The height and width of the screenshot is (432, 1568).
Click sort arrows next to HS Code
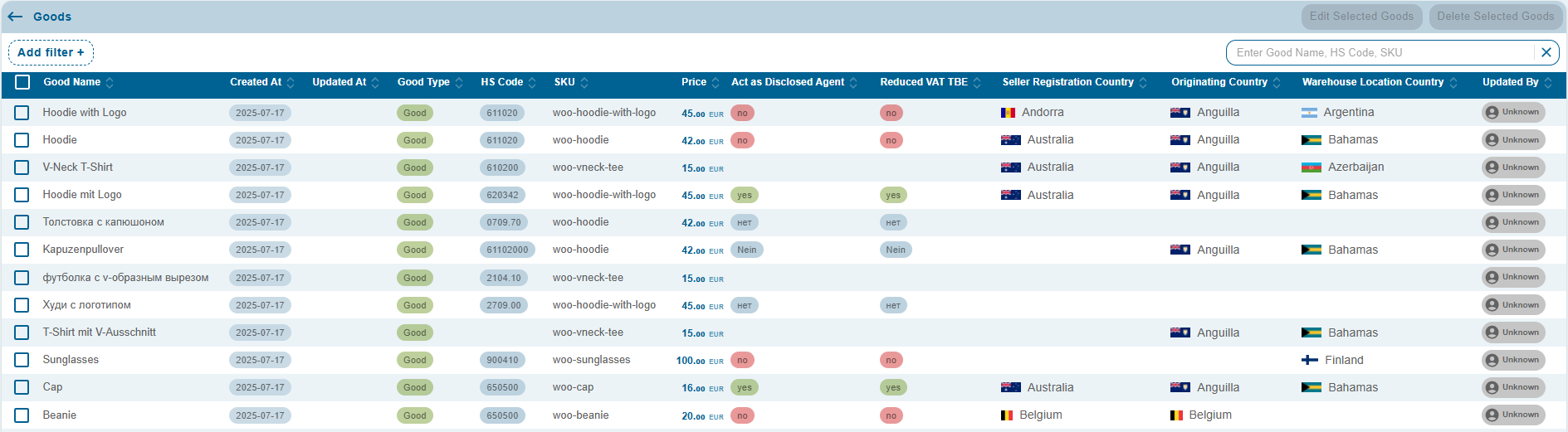(532, 83)
